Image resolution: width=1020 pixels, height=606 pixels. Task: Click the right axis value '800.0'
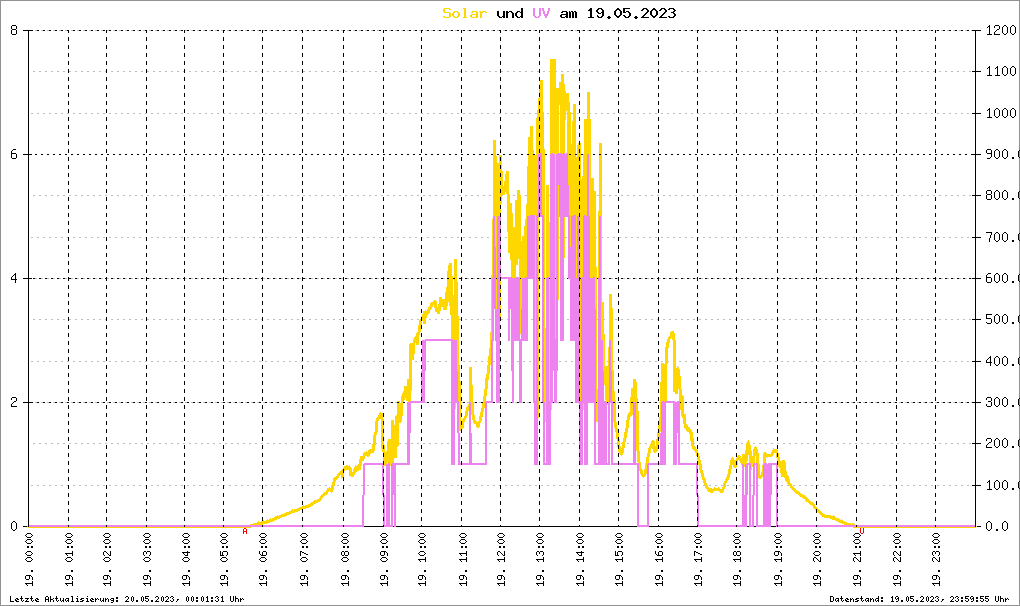[x=1002, y=195]
